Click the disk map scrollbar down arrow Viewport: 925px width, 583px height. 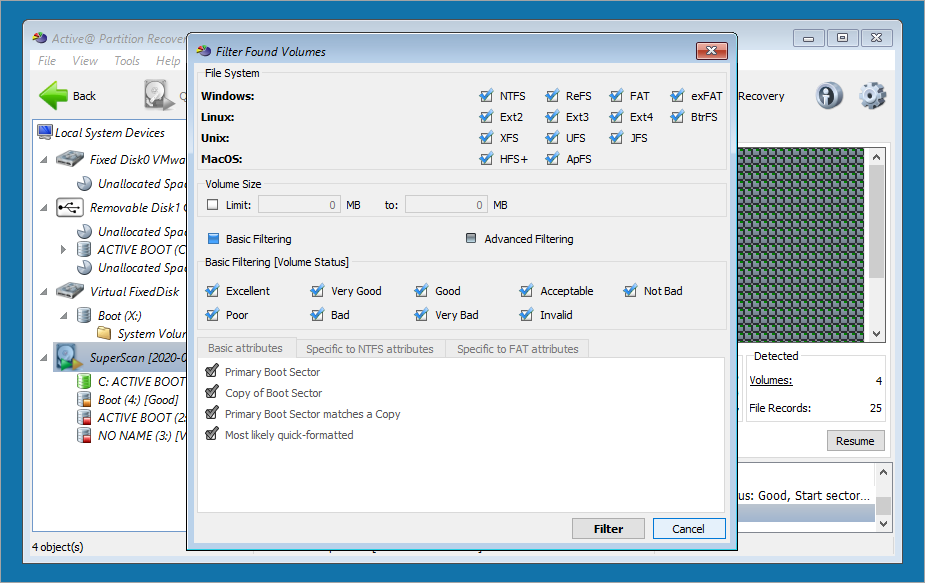(876, 333)
